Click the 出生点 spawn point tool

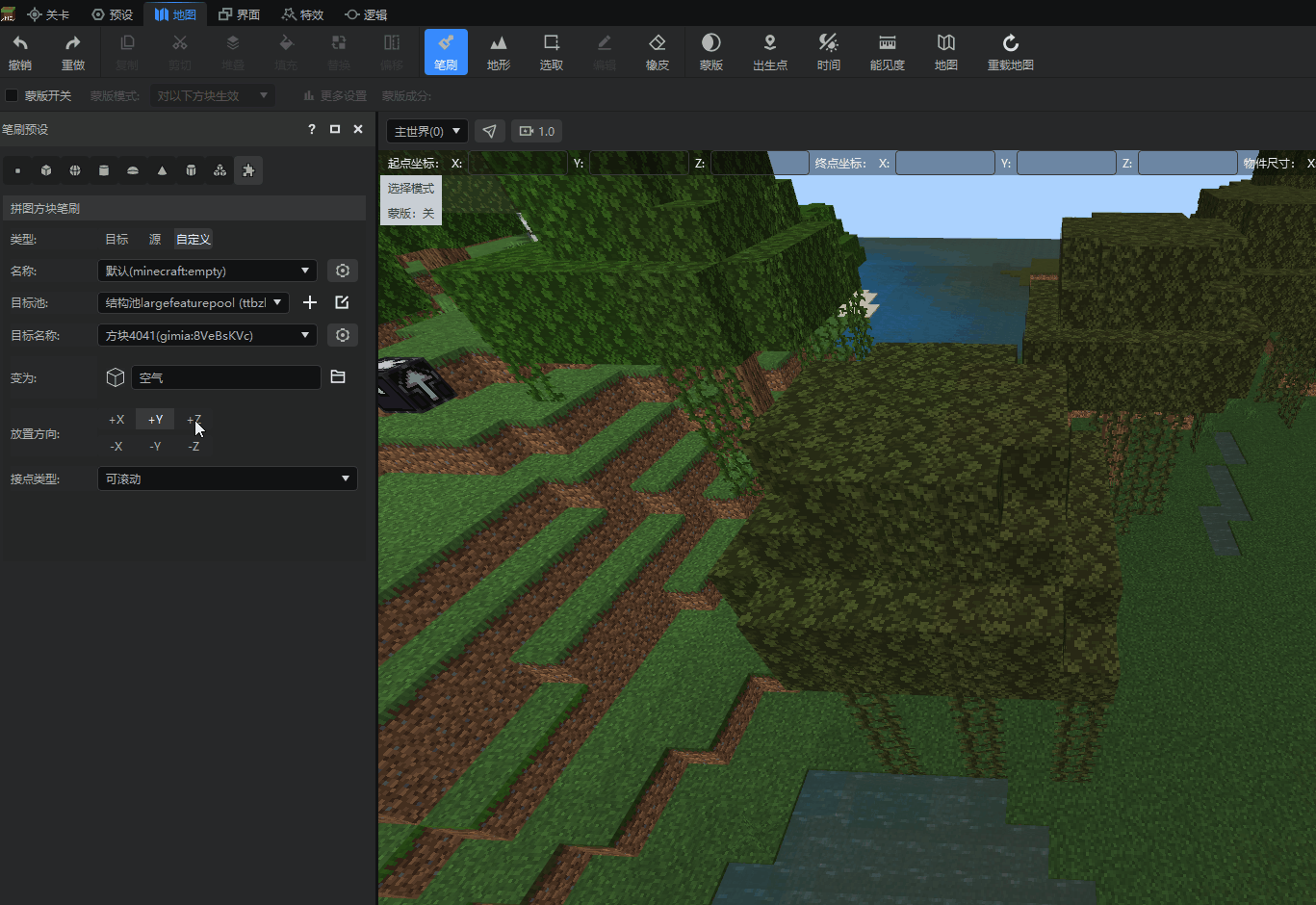770,52
